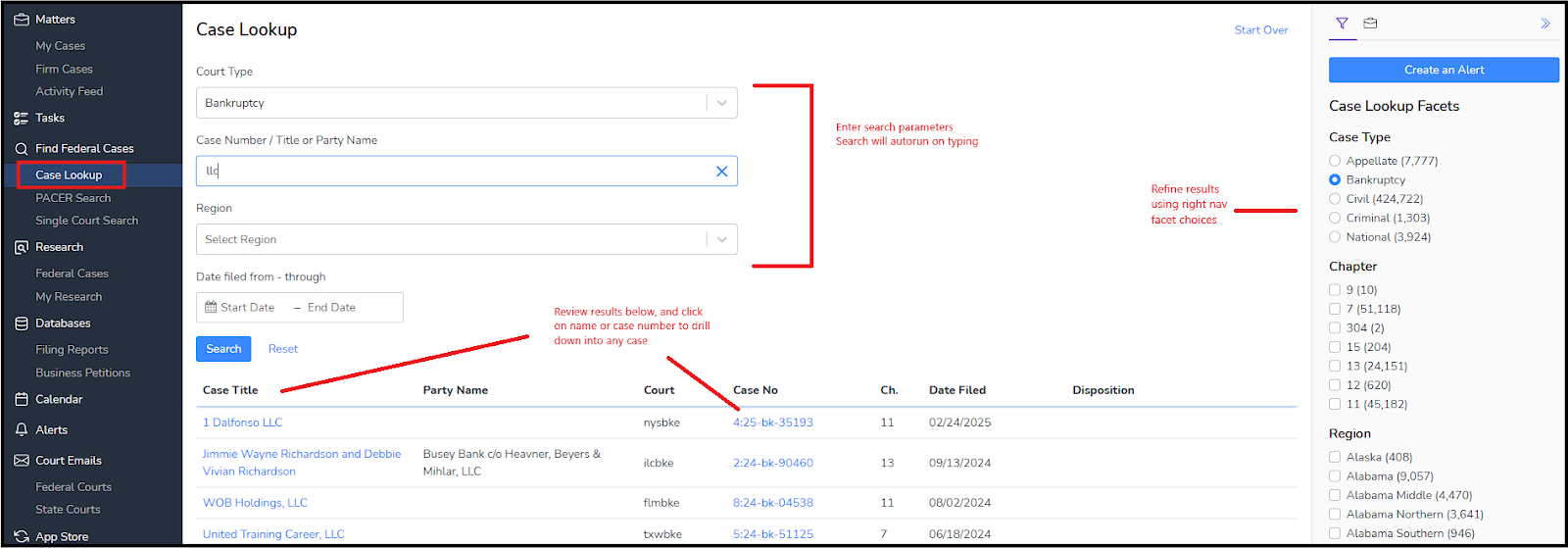Click the Reset link
Image resolution: width=1568 pixels, height=548 pixels.
283,349
